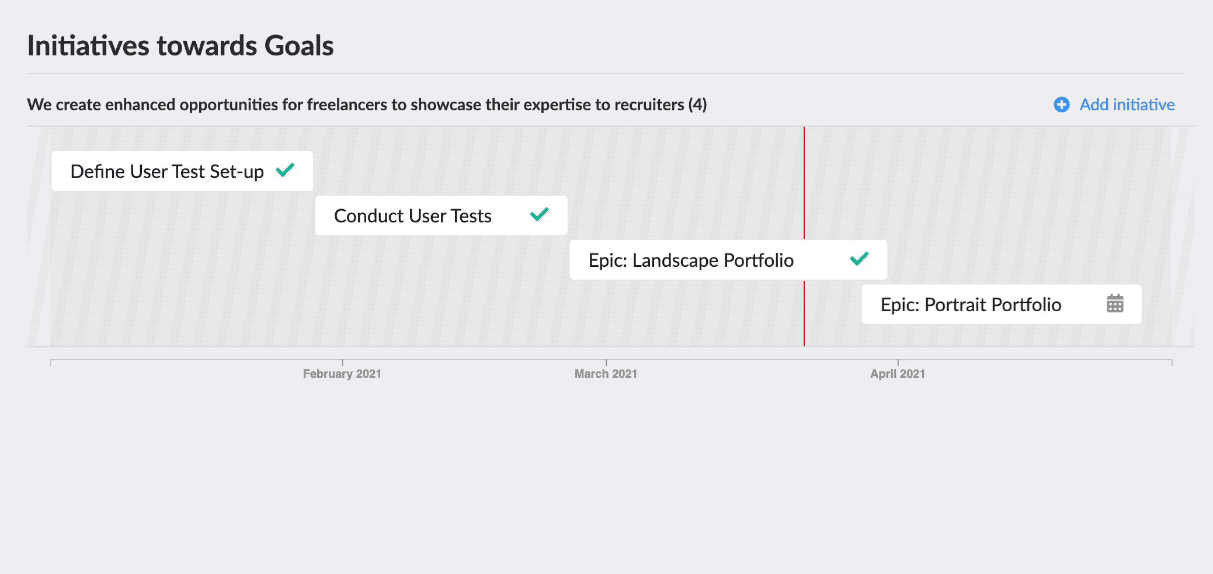Image resolution: width=1213 pixels, height=574 pixels.
Task: Select the Epic: Portrait Portfolio bar
Action: pyautogui.click(x=1001, y=304)
